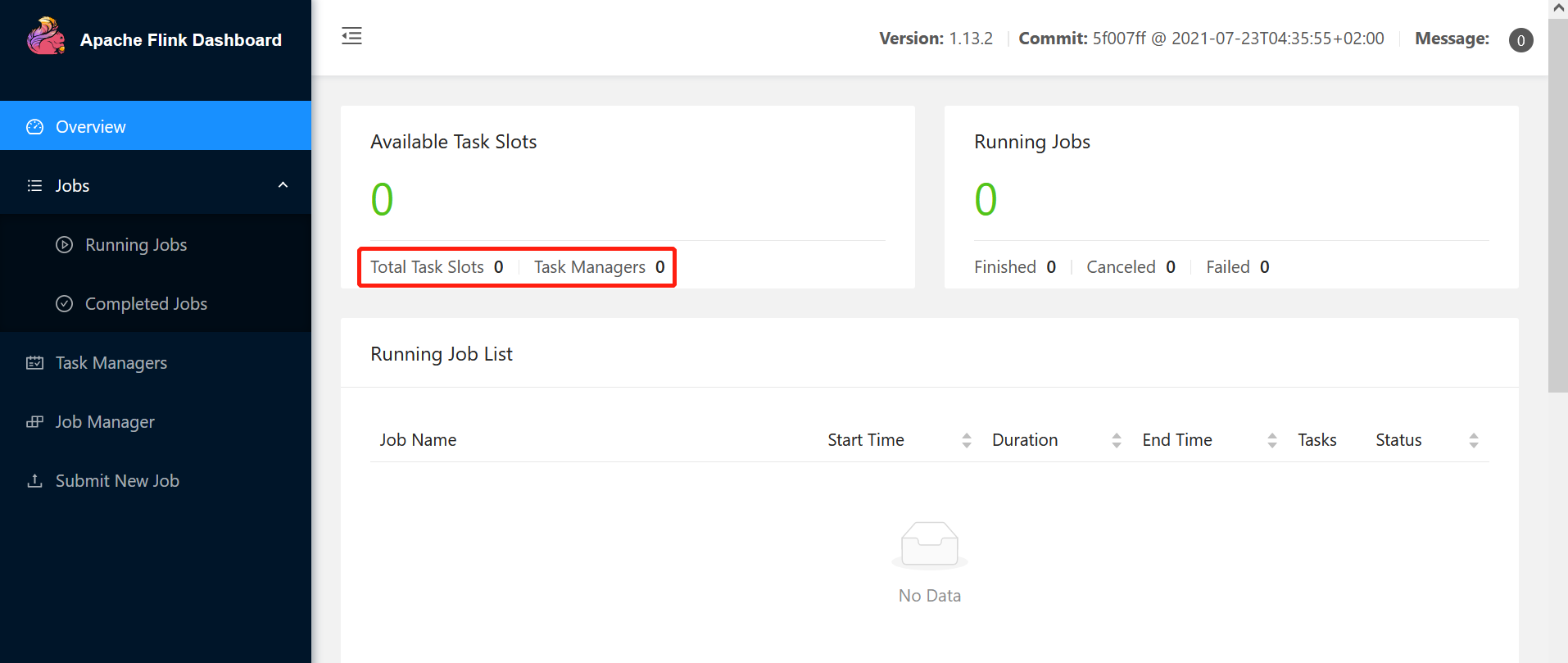
Task: Click the page vertical scrollbar thumb
Action: point(1557,205)
